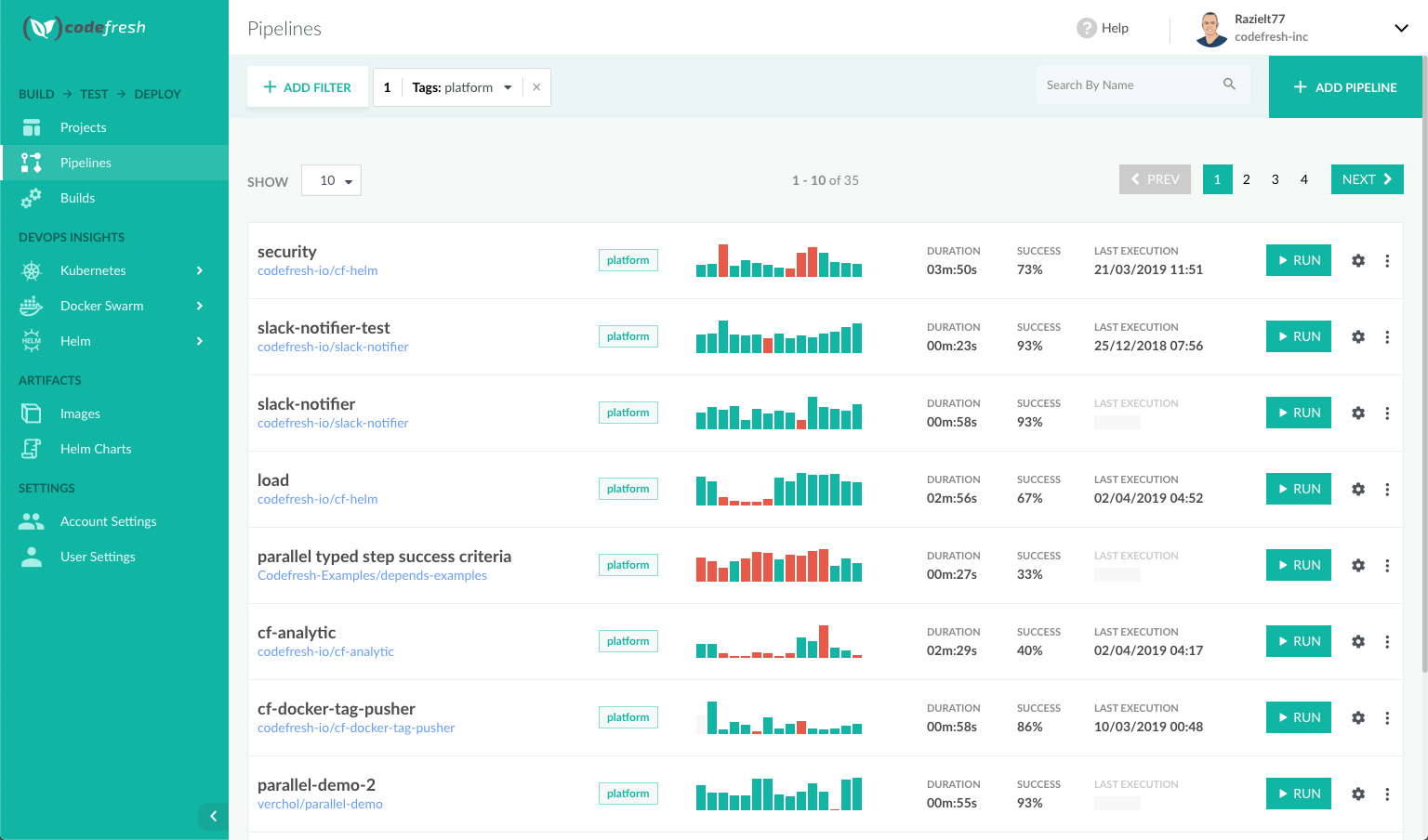The width and height of the screenshot is (1428, 840).
Task: Click the Codefresh logo
Action: click(x=85, y=28)
